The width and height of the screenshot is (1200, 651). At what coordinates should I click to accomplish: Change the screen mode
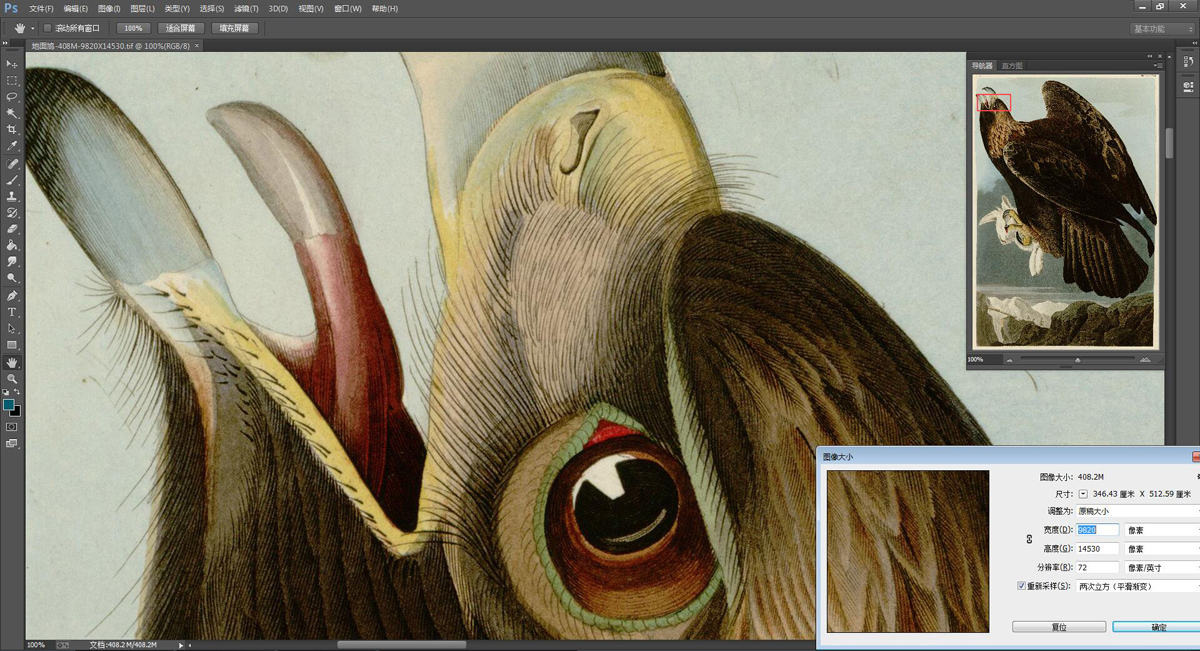[12, 444]
